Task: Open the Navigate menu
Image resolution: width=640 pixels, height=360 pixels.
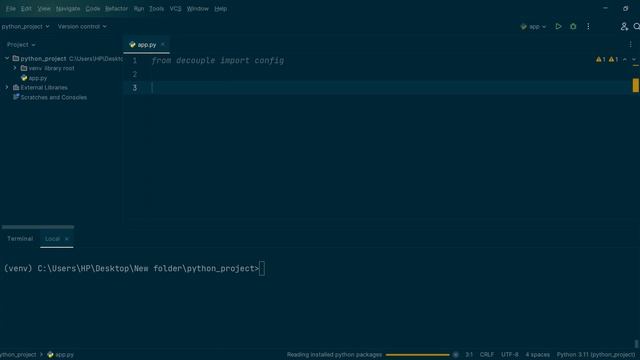Action: pos(68,9)
